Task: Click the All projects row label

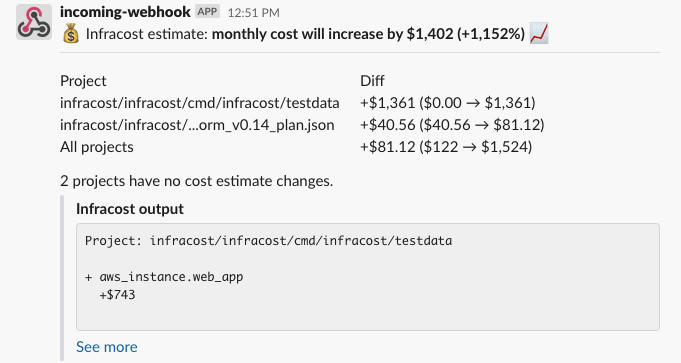Action: point(97,147)
